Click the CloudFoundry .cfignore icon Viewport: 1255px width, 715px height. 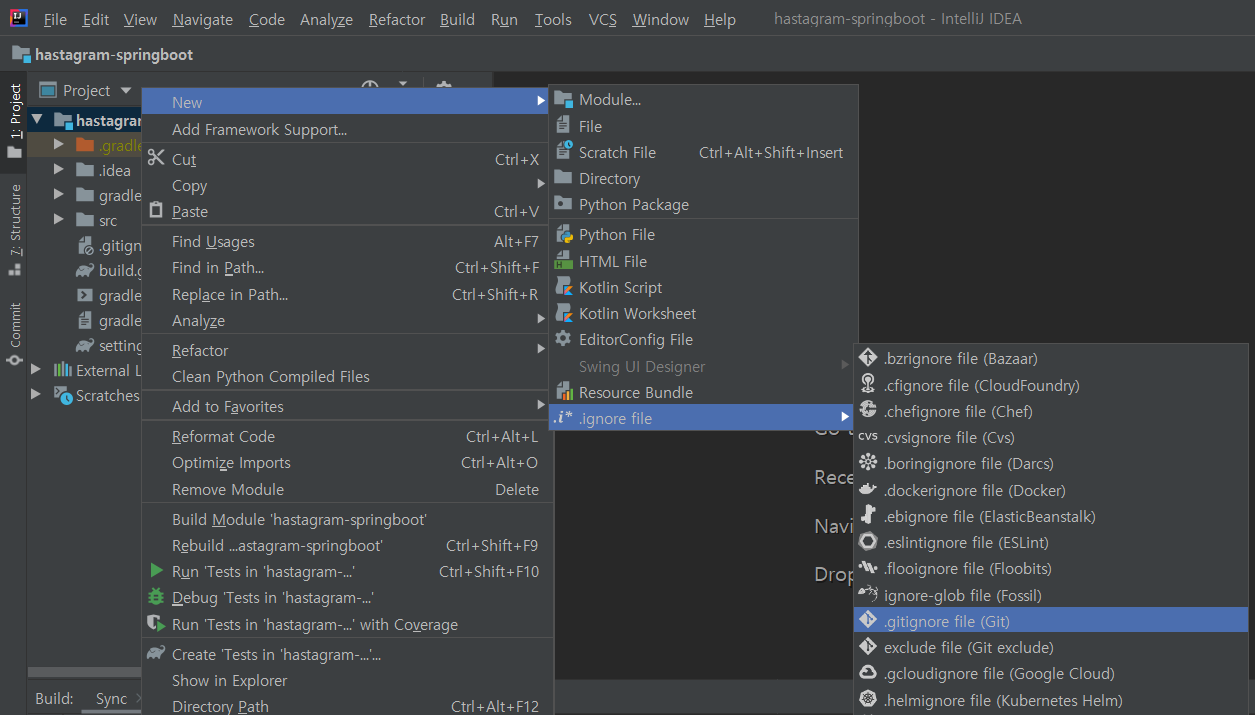pyautogui.click(x=867, y=385)
